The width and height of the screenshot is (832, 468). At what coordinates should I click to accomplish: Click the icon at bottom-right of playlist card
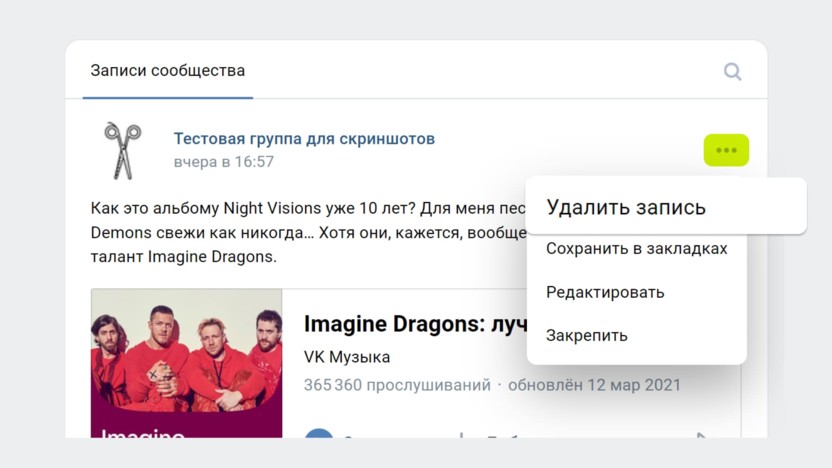(702, 435)
